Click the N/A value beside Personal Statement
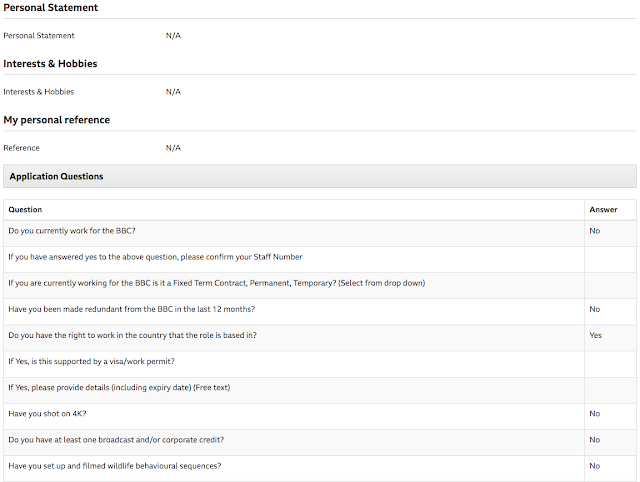 (x=173, y=36)
